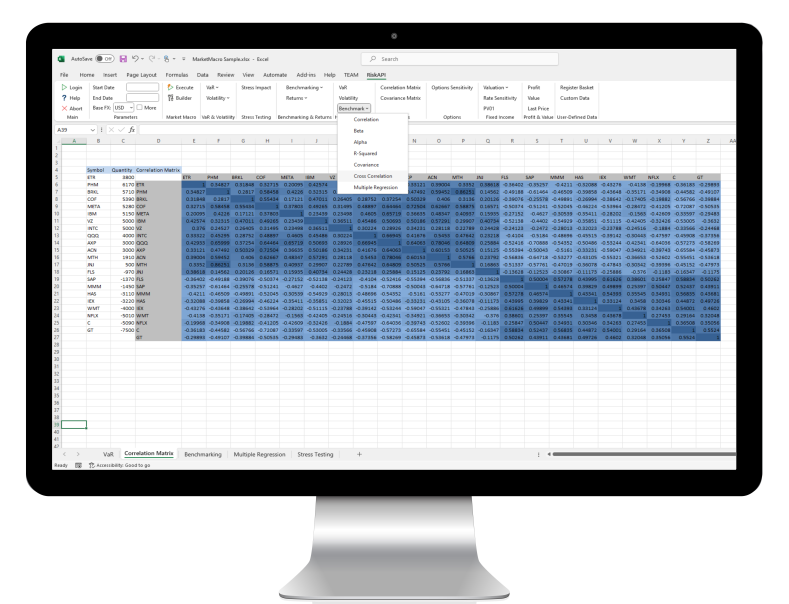Expand the Volatility dropdown in VaR & Volatility
Image resolution: width=789 pixels, height=604 pixels.
217,98
